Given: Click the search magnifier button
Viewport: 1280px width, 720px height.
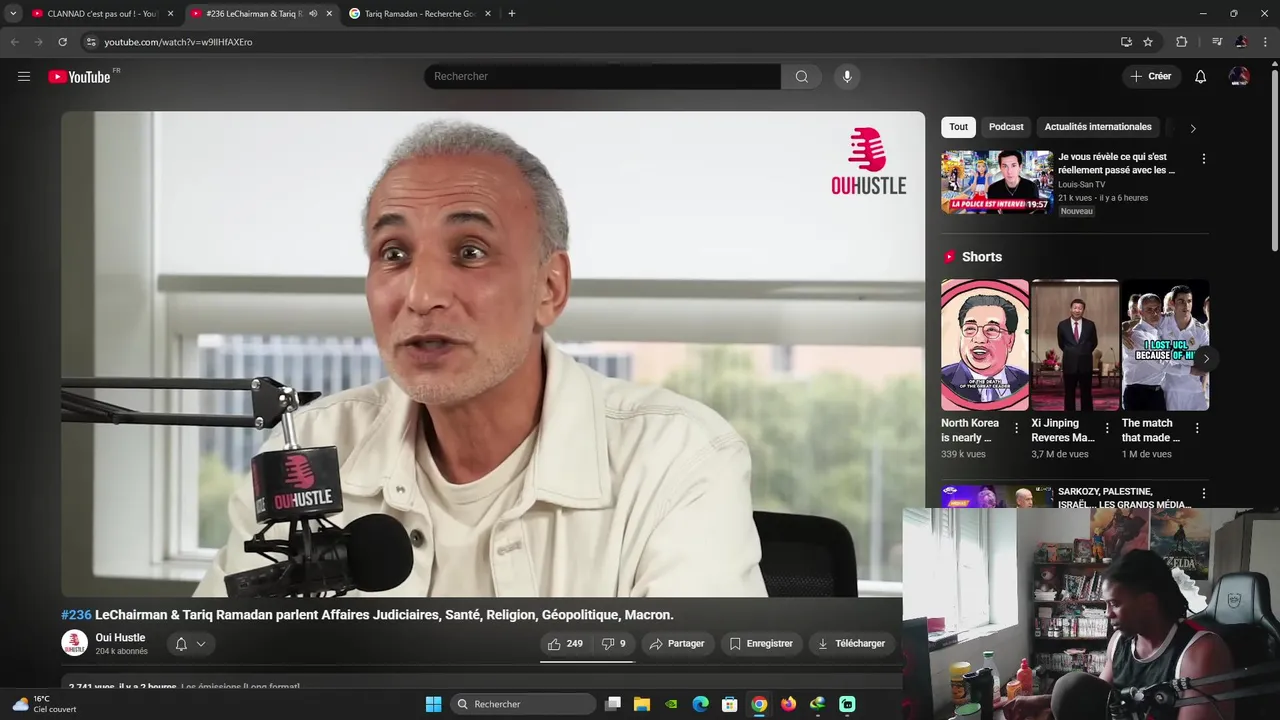Looking at the screenshot, I should (x=801, y=76).
